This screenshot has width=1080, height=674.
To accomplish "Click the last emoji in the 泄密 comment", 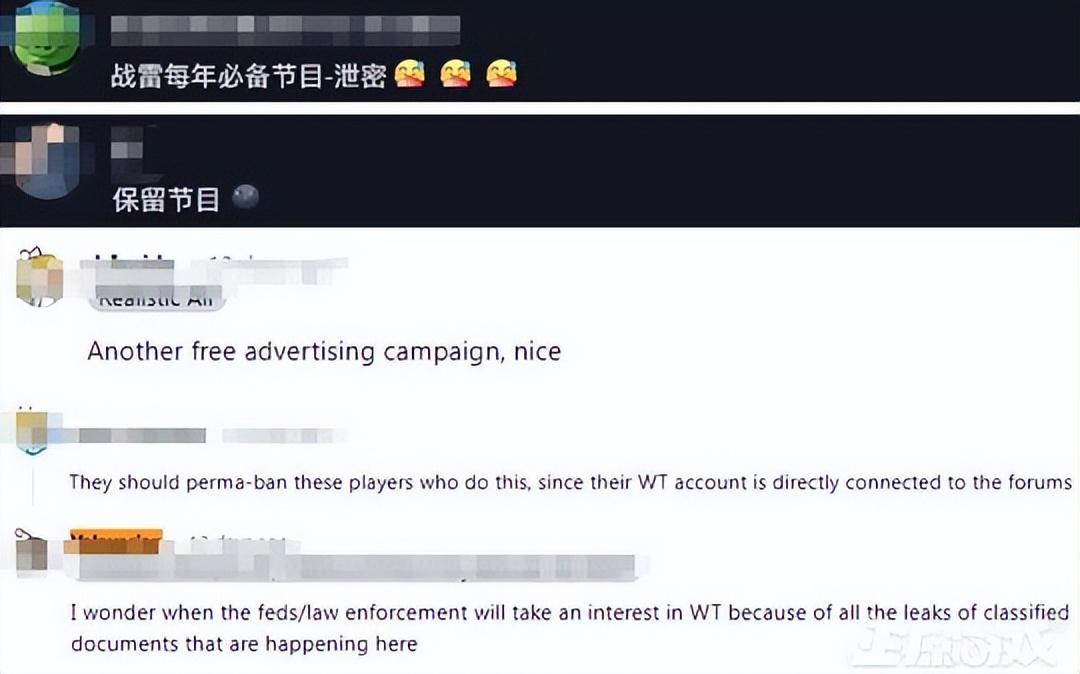I will (501, 74).
